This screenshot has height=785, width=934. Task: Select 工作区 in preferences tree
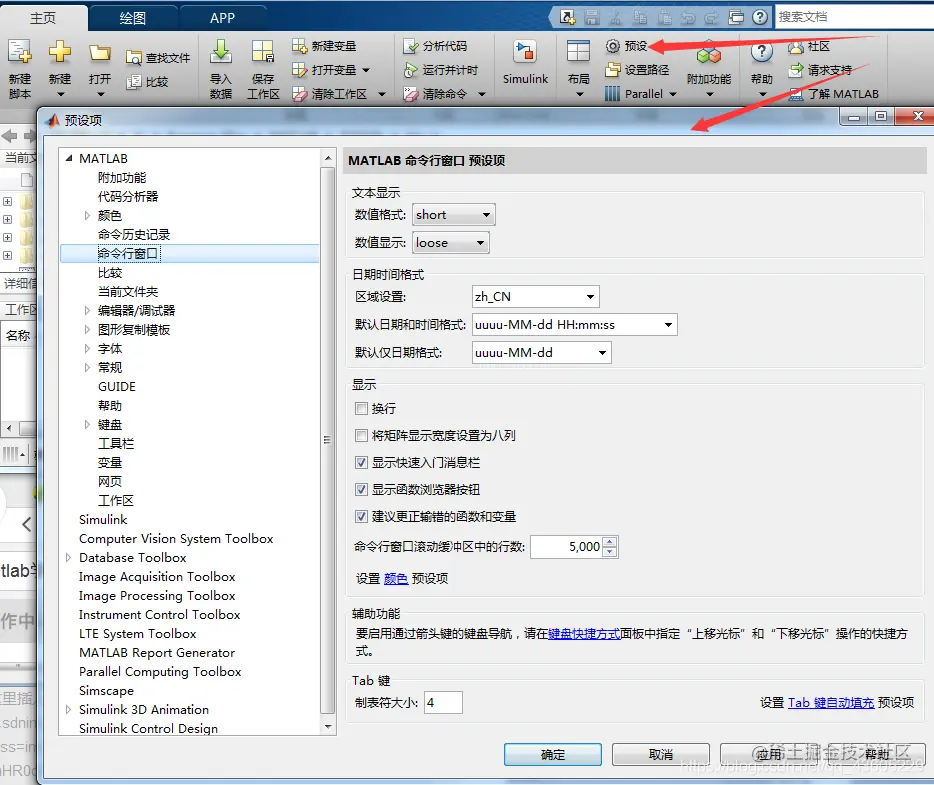(x=116, y=500)
